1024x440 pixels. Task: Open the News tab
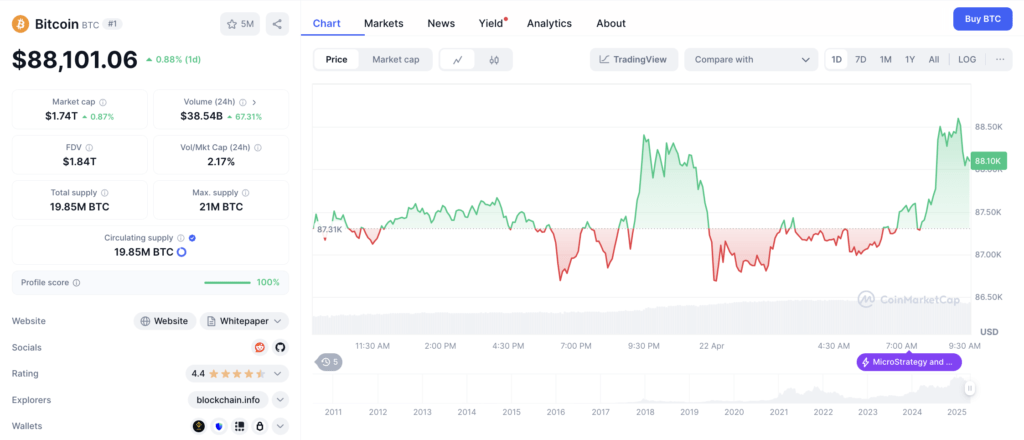coord(441,23)
